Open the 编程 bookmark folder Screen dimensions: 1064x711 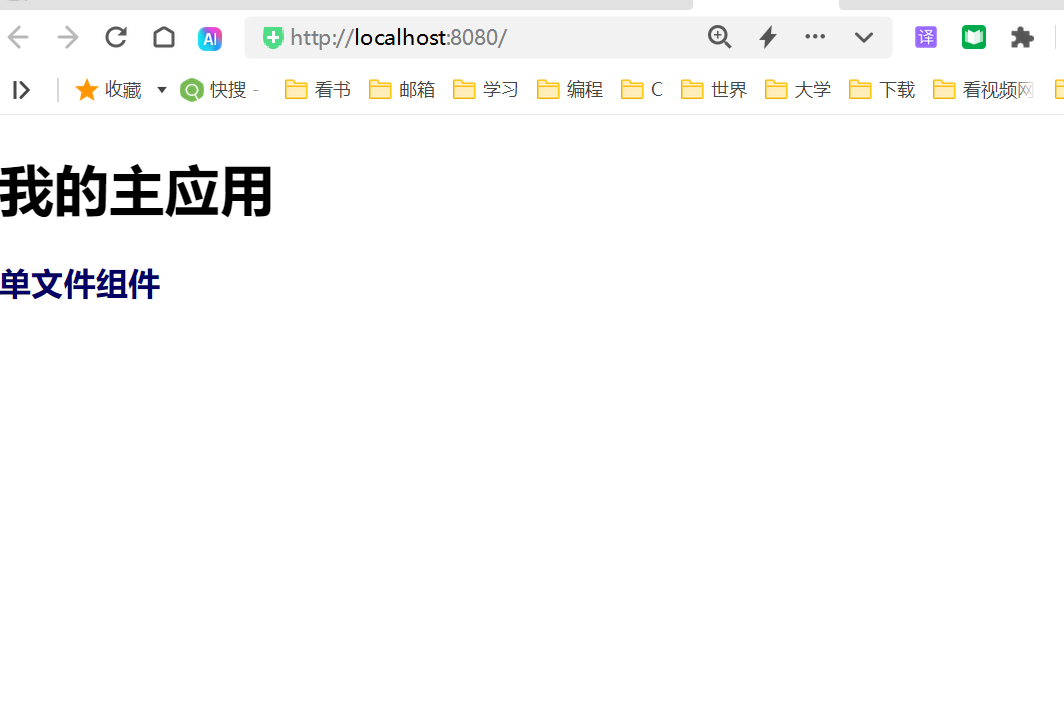pyautogui.click(x=569, y=90)
